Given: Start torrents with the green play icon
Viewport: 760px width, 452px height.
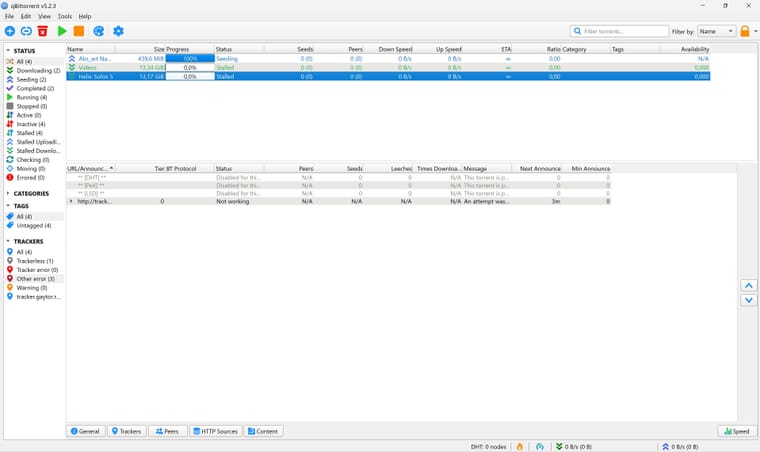Looking at the screenshot, I should tap(62, 31).
